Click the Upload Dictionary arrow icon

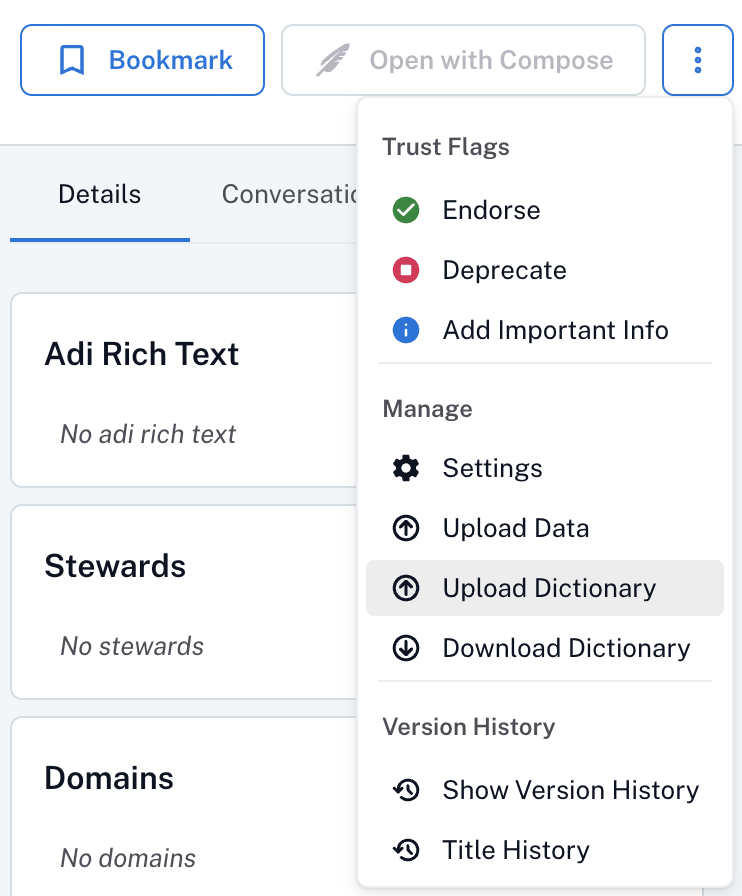tap(406, 588)
